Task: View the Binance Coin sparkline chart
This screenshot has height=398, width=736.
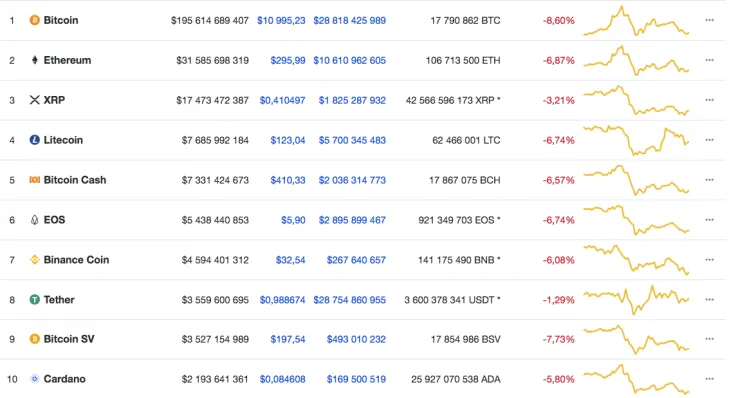Action: pyautogui.click(x=636, y=259)
